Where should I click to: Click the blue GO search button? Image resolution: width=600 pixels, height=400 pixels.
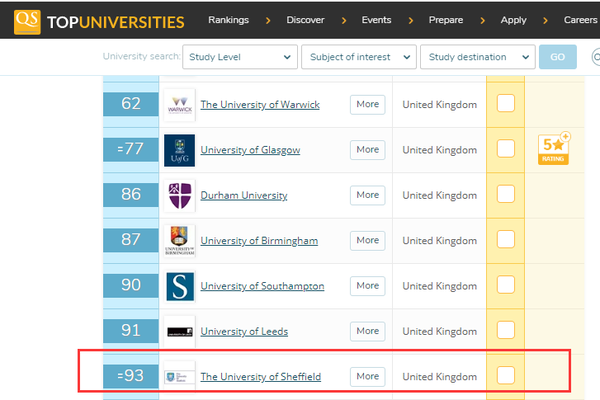tap(558, 57)
